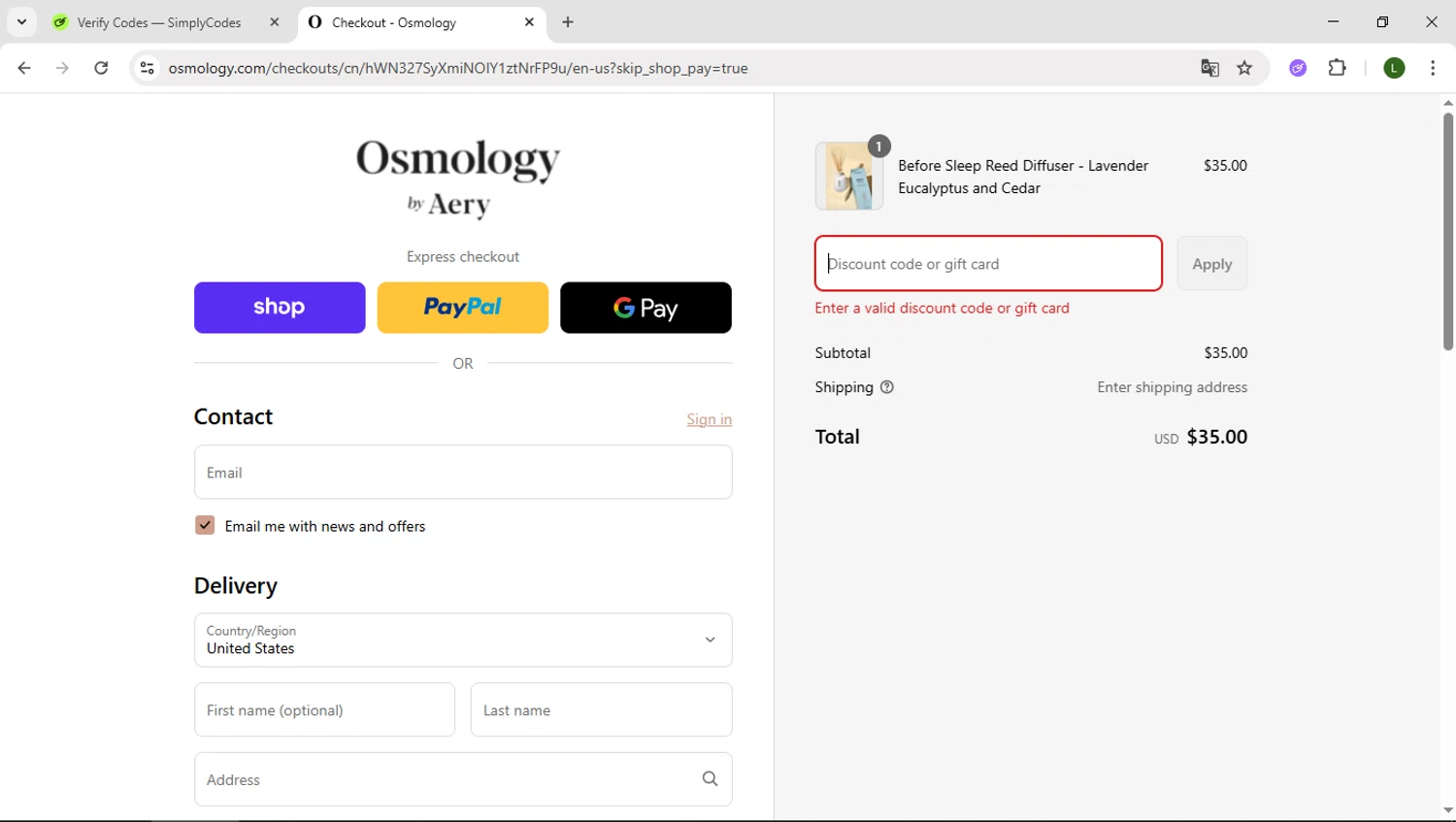
Task: Focus the Discount code or gift card field
Action: point(988,264)
